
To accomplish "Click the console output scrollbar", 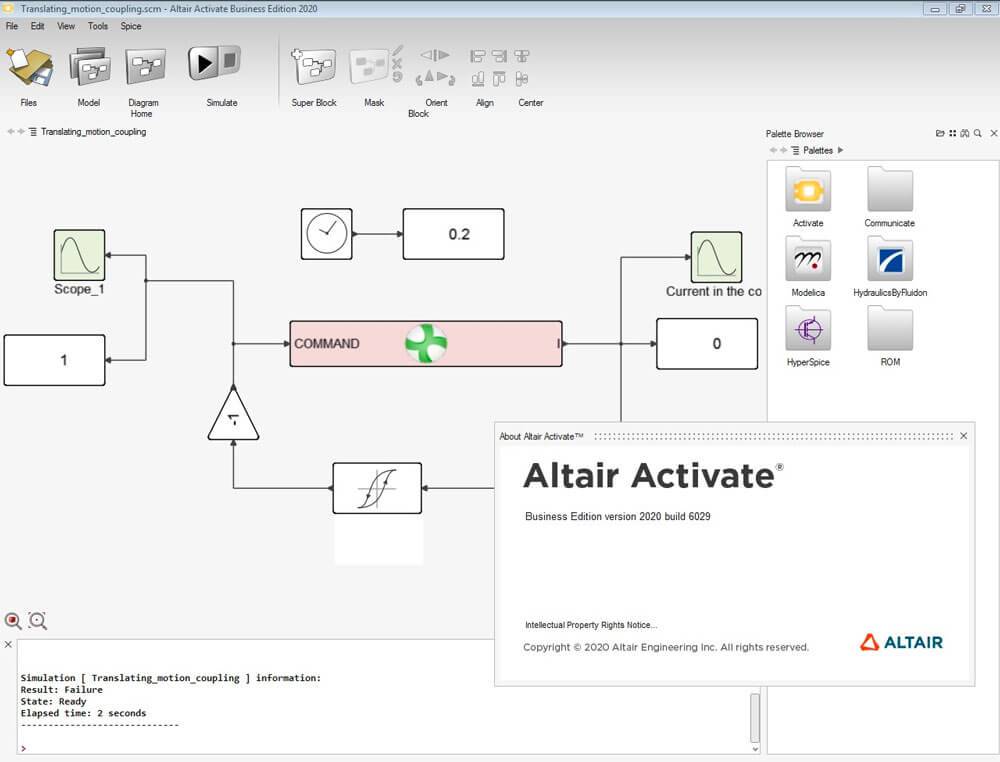I will tap(755, 714).
